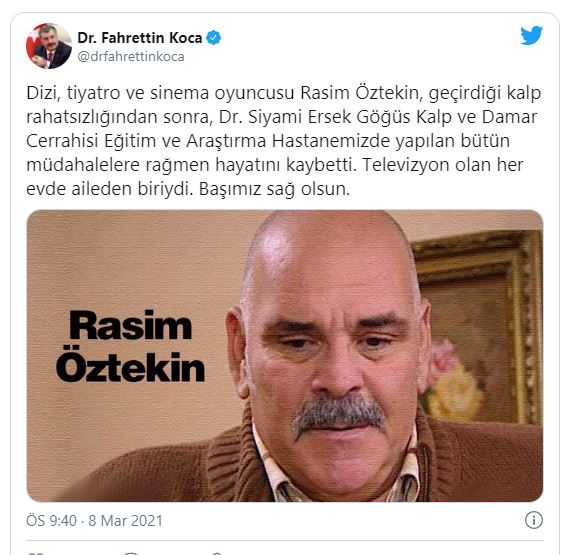Click the date 8 Mar 2021

126,520
